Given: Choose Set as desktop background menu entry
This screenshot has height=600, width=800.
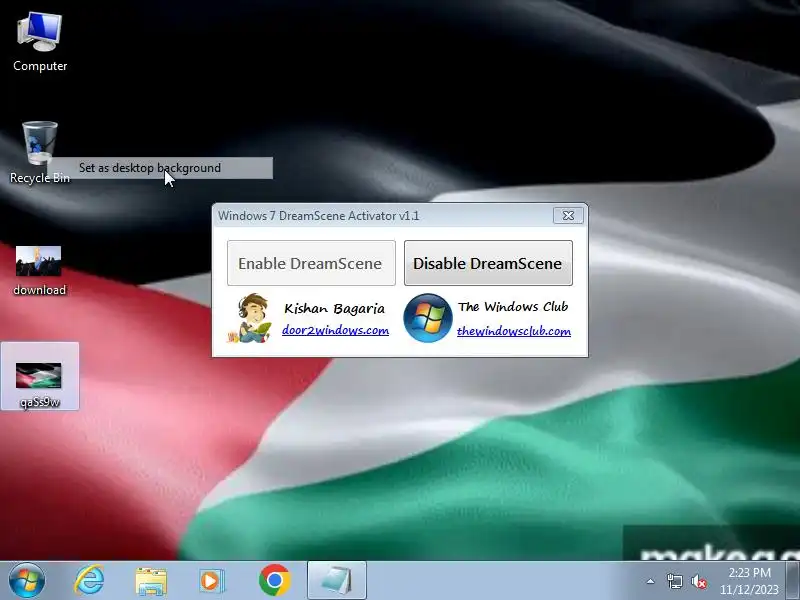Looking at the screenshot, I should (160, 168).
